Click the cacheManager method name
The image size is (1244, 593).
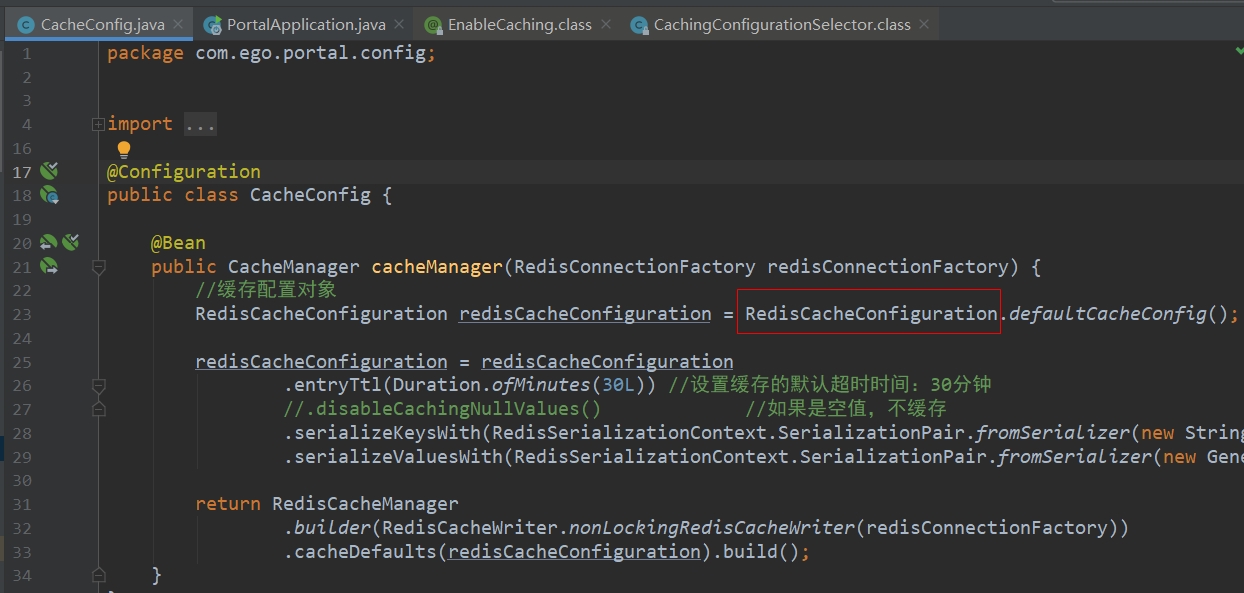437,267
